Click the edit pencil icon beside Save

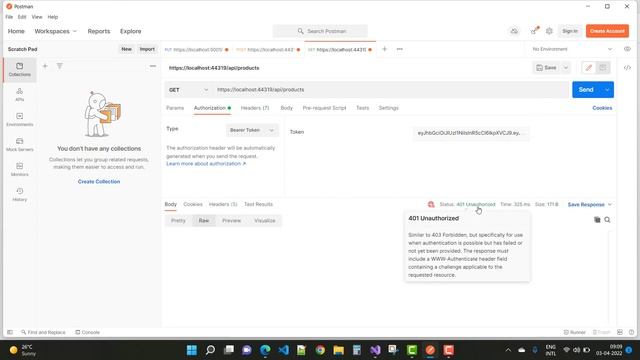pyautogui.click(x=589, y=68)
